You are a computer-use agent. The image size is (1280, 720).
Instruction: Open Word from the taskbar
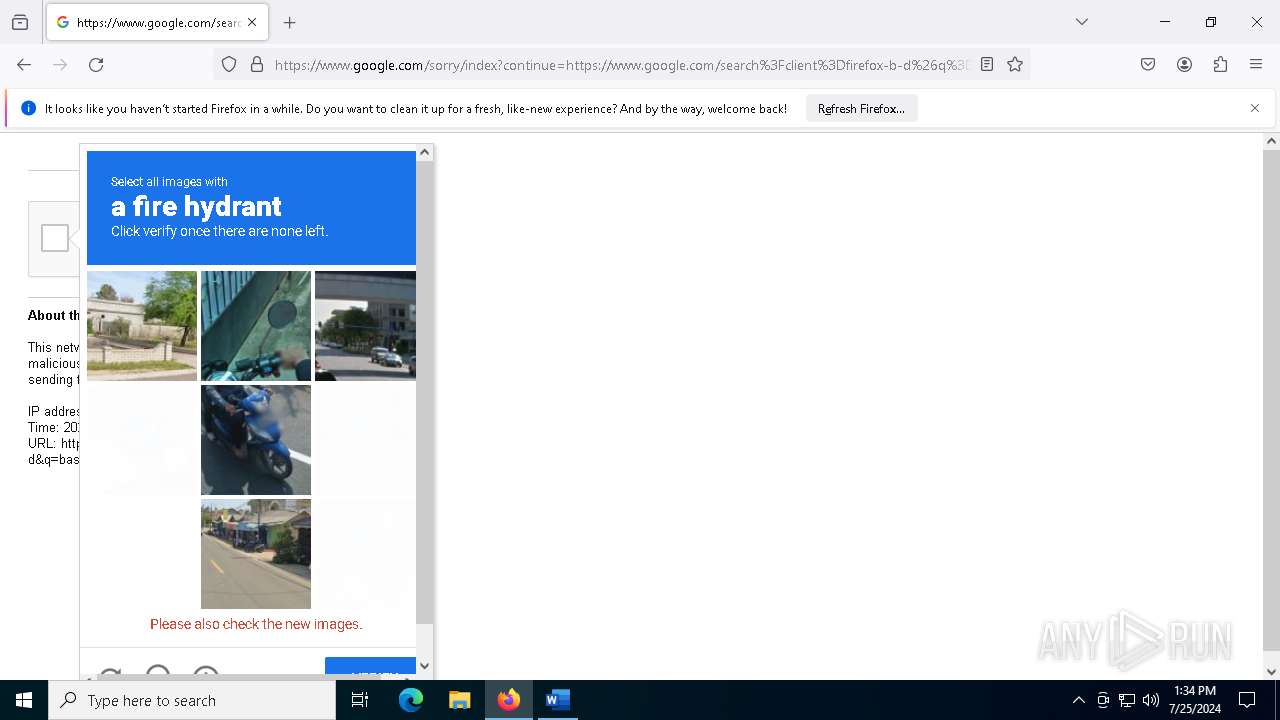[558, 700]
